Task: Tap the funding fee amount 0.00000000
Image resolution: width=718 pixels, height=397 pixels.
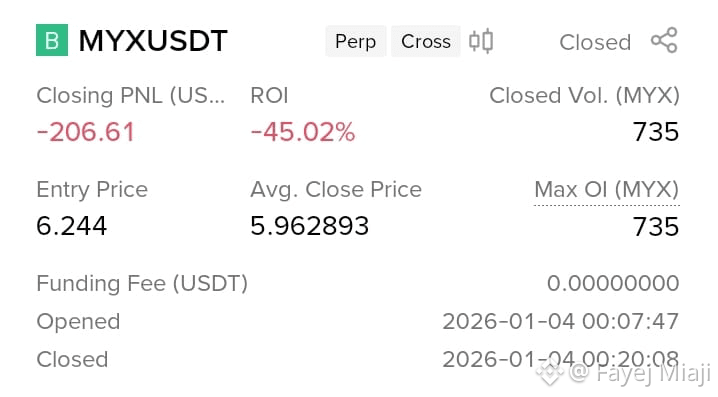Action: pyautogui.click(x=613, y=283)
